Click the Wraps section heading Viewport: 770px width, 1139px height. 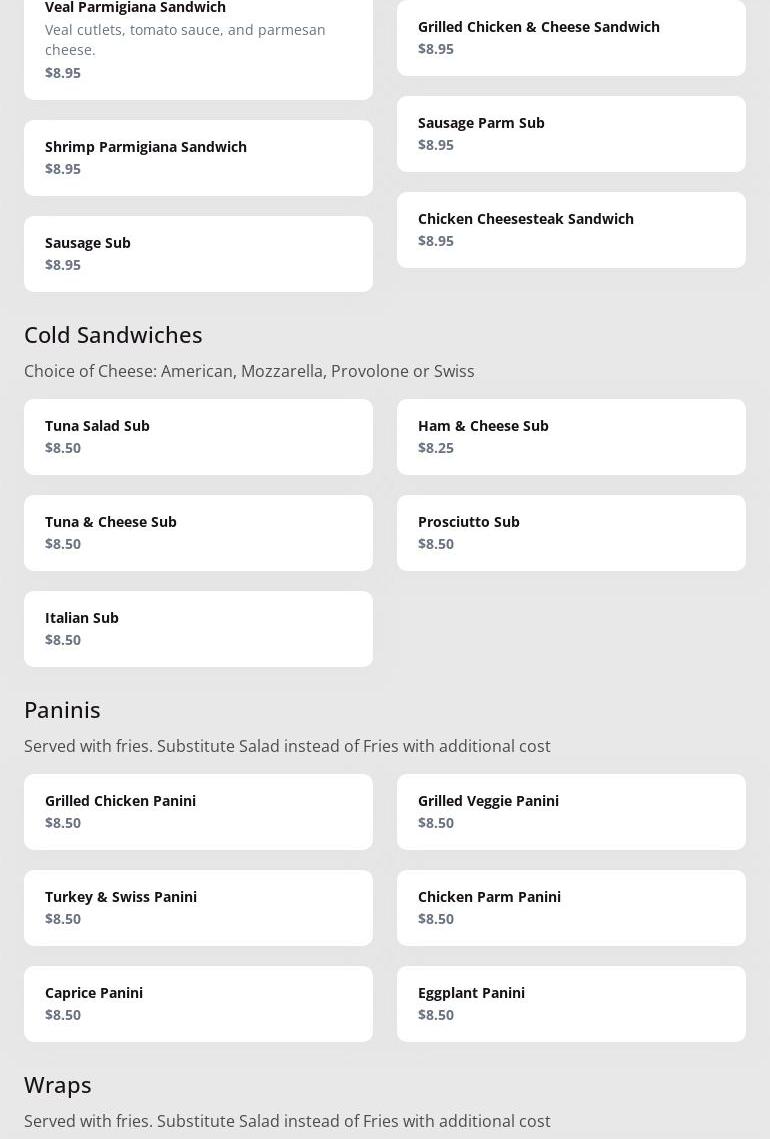(58, 1084)
